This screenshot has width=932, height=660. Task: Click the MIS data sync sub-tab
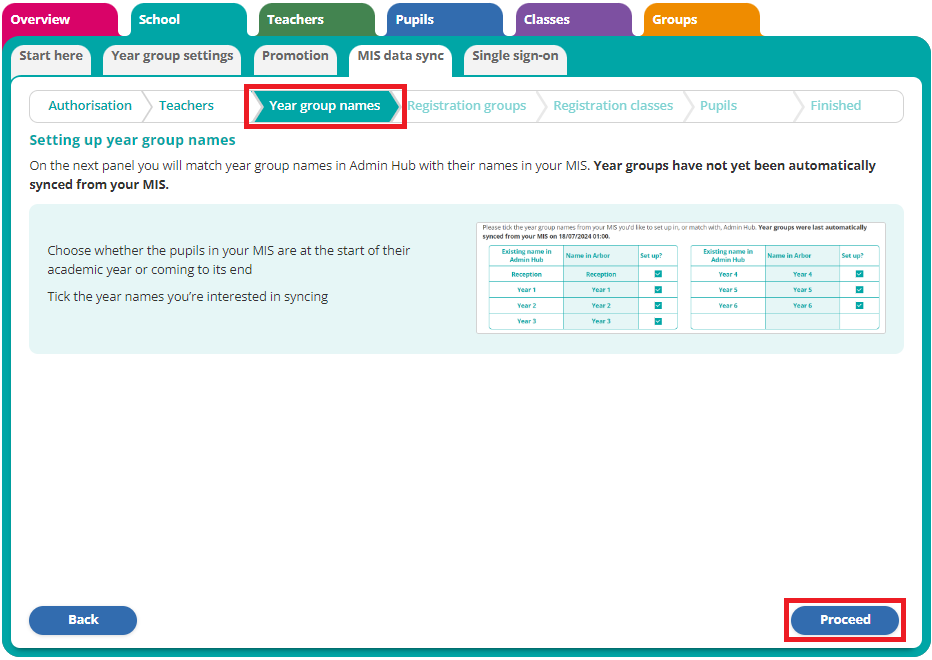[x=400, y=56]
